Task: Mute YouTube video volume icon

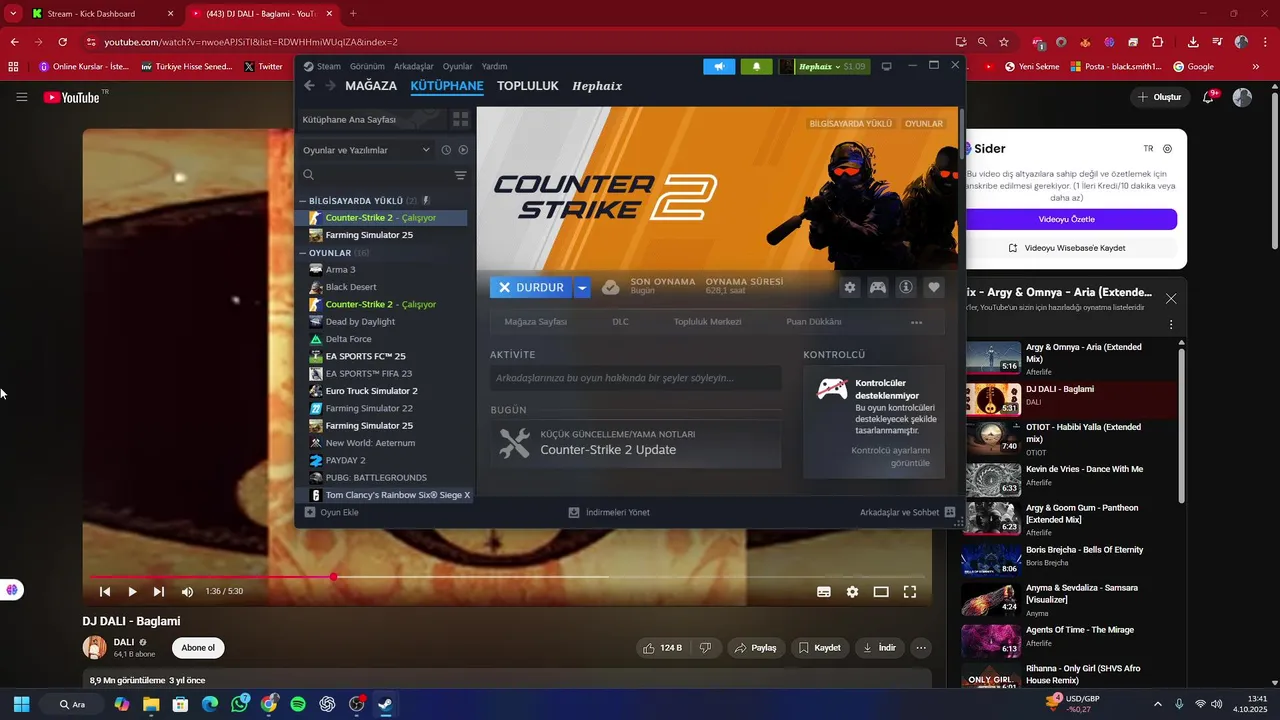Action: 187,592
